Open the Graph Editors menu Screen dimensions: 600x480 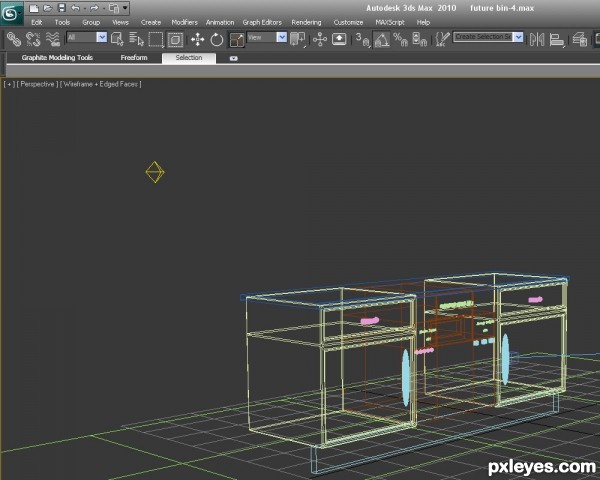(x=262, y=23)
